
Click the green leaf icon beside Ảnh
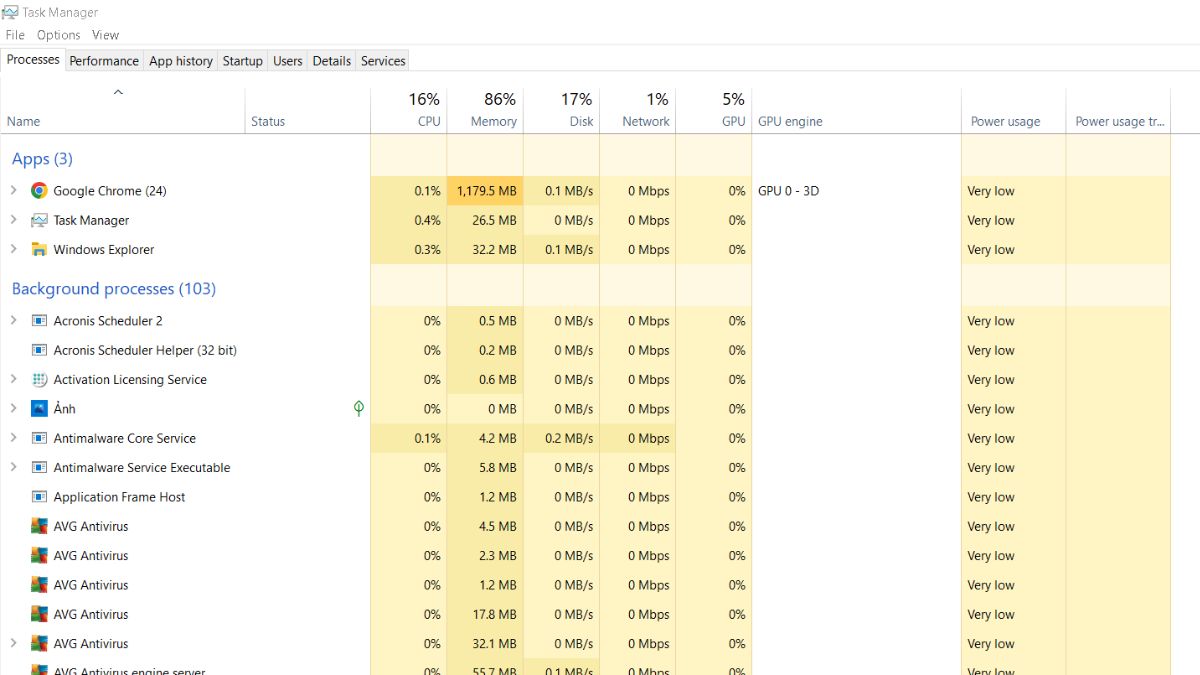[358, 408]
